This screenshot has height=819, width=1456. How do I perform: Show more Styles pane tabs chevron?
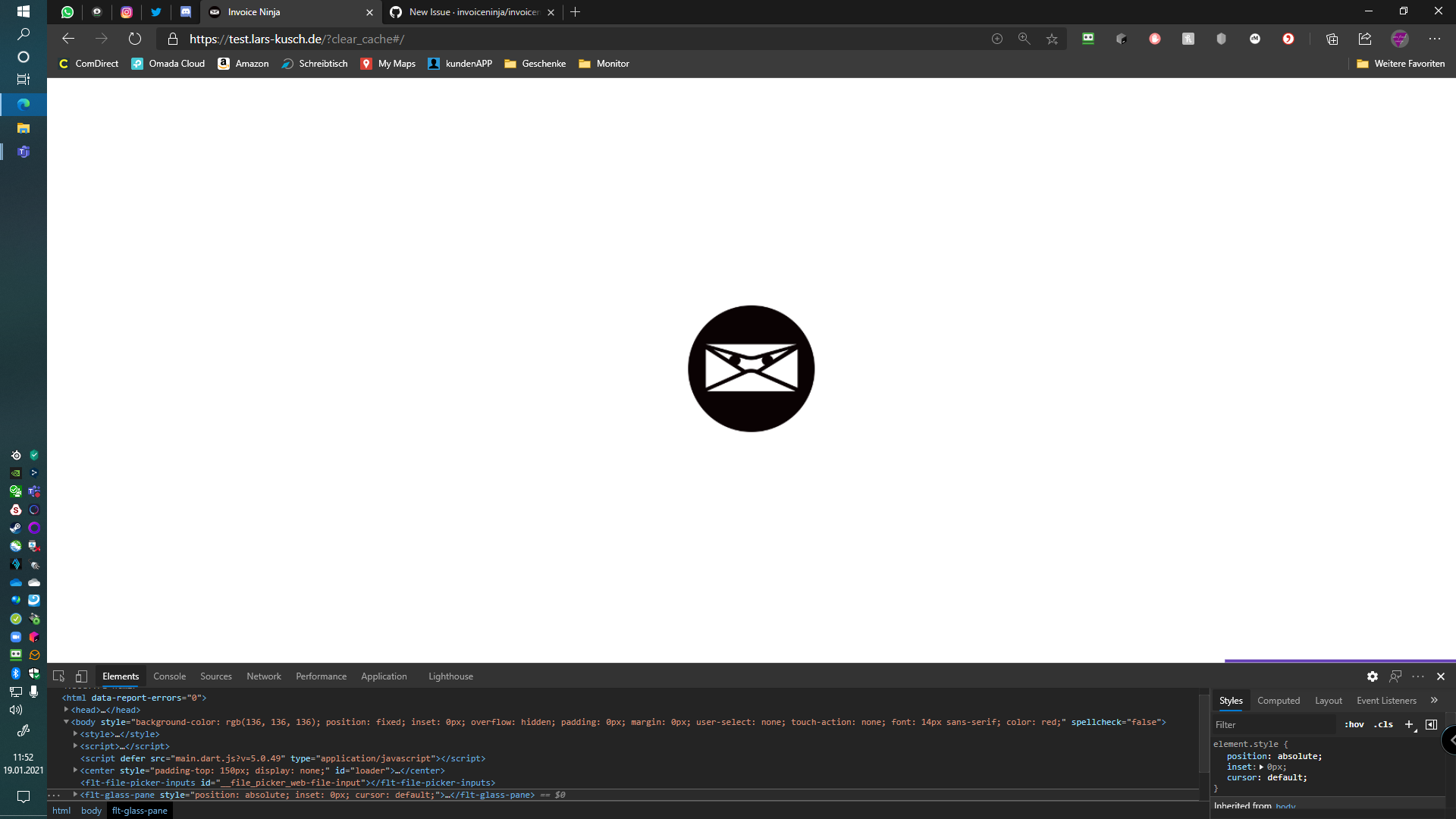(x=1434, y=700)
